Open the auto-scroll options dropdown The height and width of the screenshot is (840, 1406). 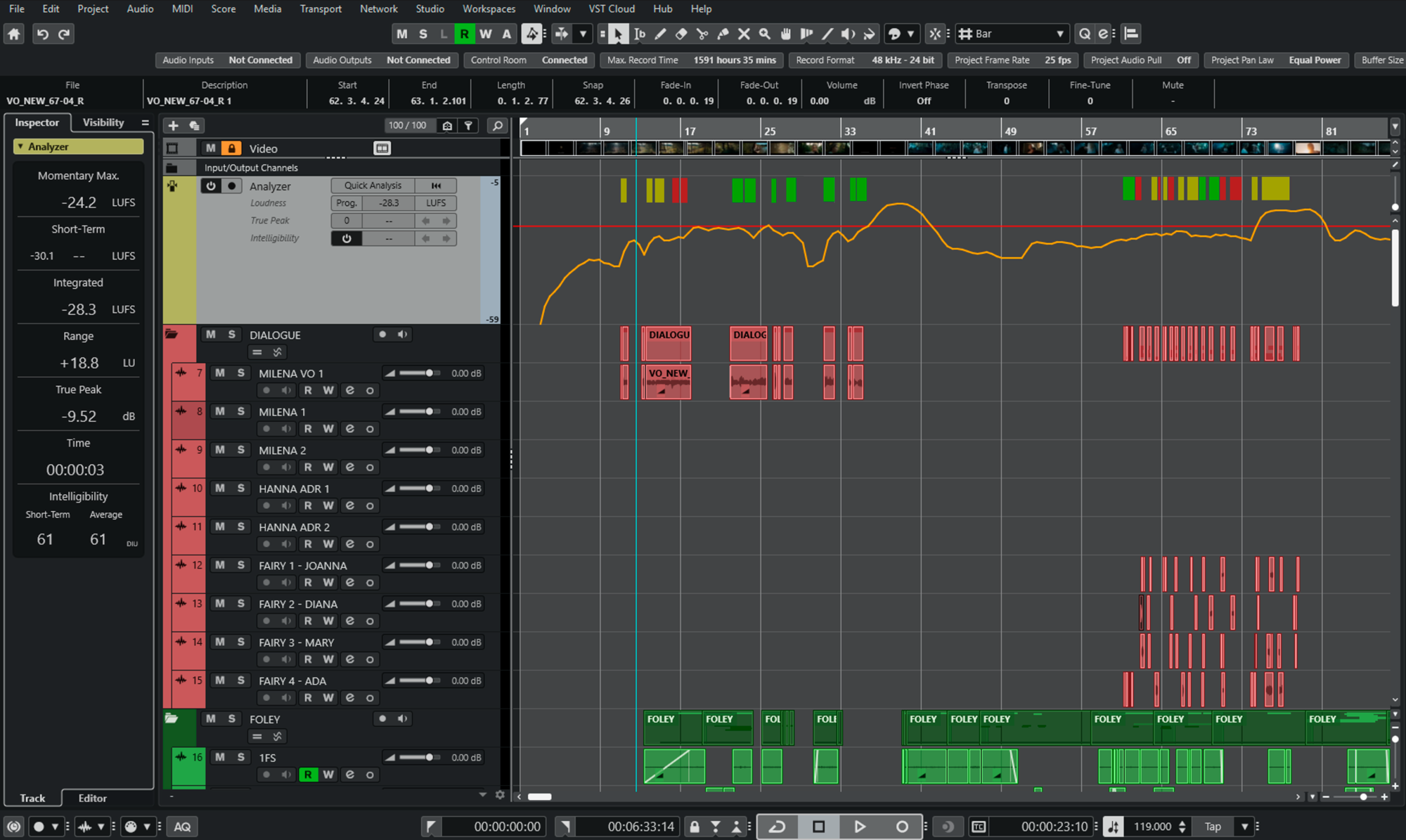(x=583, y=33)
